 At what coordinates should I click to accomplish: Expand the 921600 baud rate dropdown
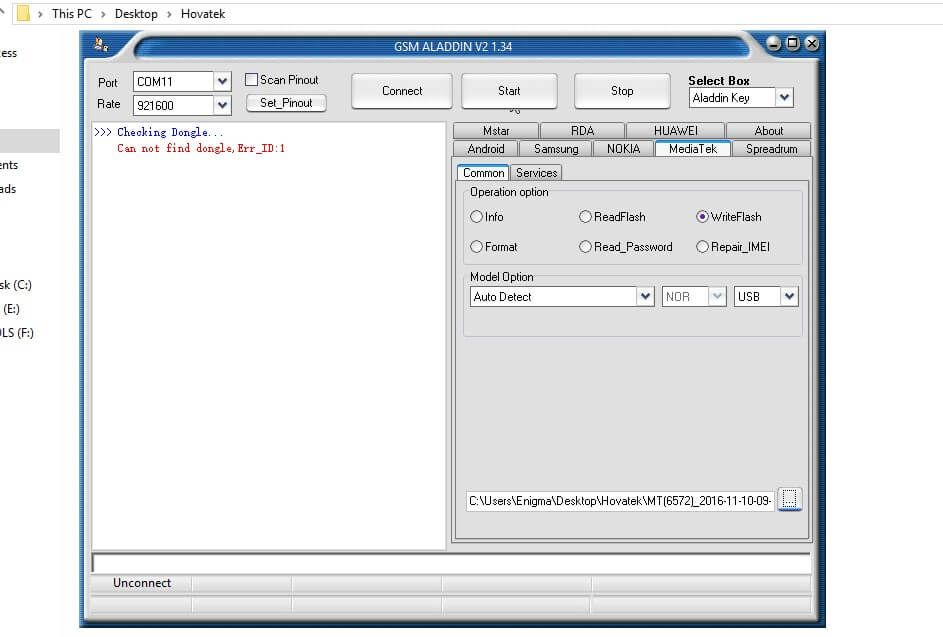pos(222,105)
